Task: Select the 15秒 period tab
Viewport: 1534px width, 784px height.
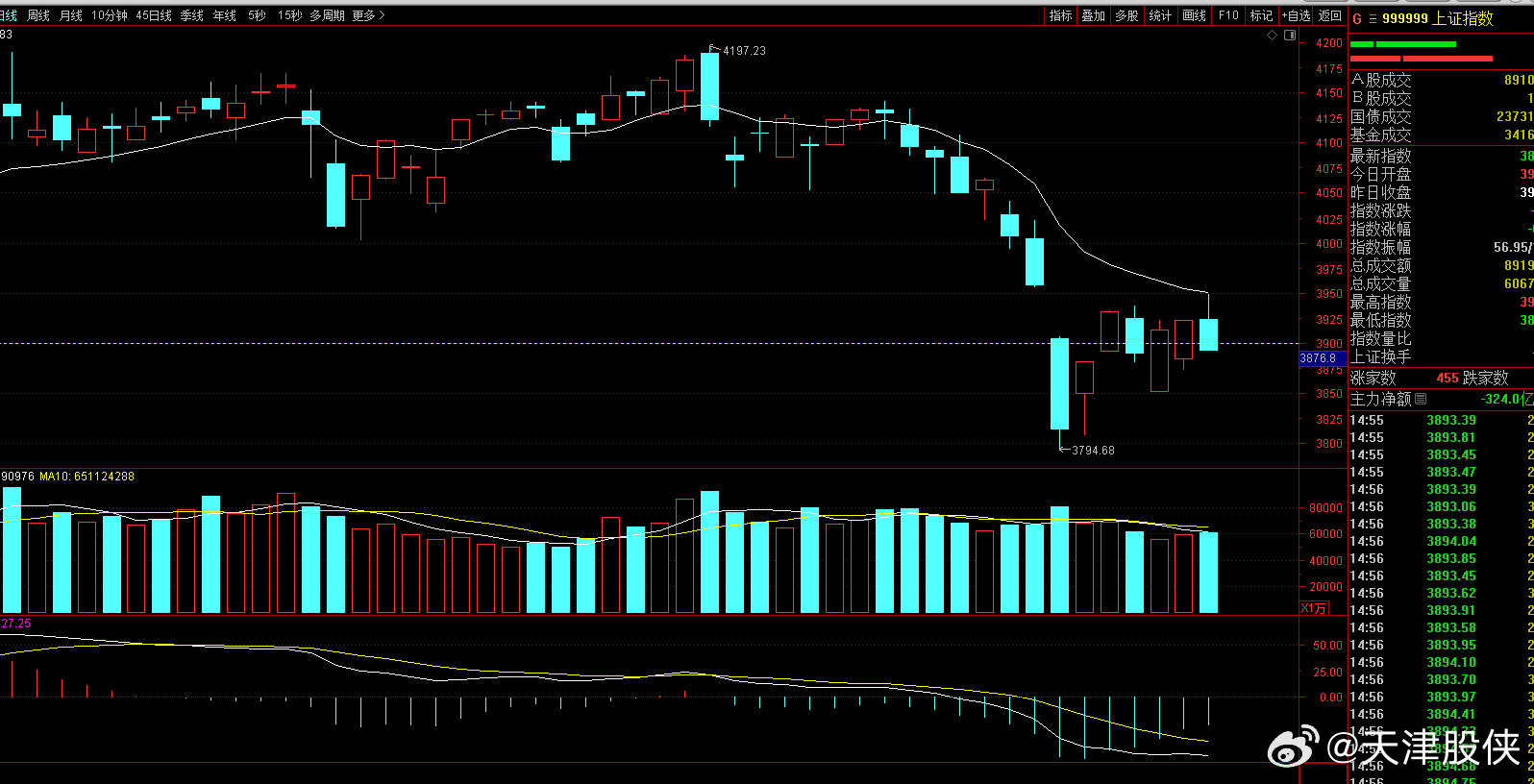Action: 289,15
